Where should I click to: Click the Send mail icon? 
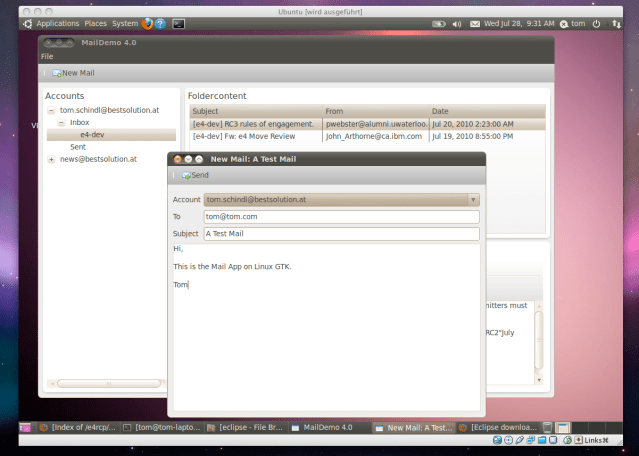pyautogui.click(x=186, y=175)
